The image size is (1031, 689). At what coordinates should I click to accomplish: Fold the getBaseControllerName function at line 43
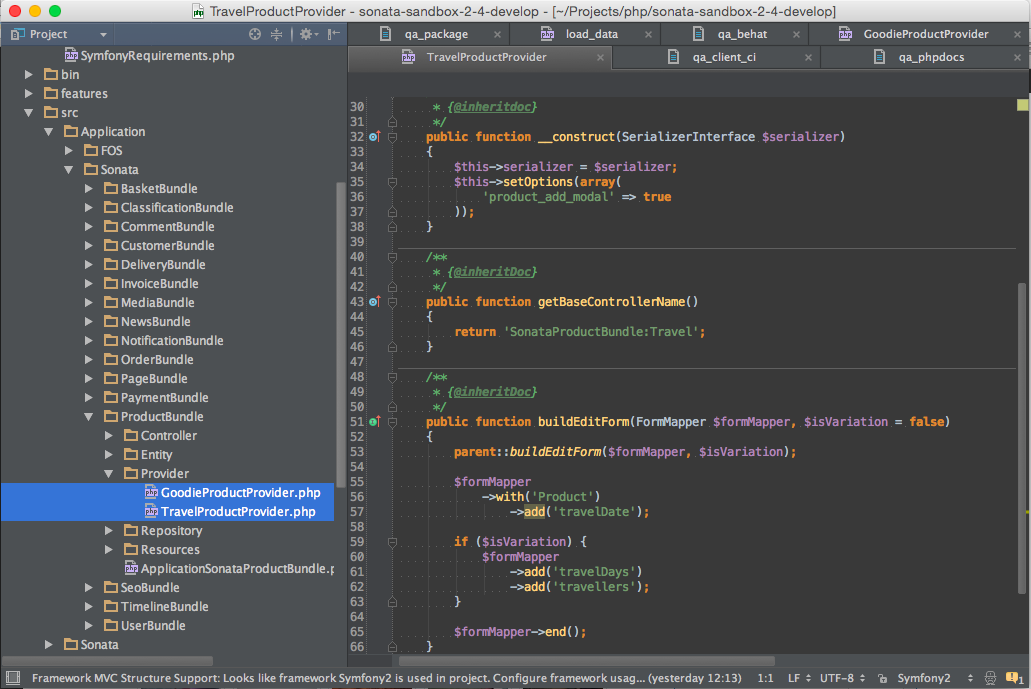[x=392, y=302]
